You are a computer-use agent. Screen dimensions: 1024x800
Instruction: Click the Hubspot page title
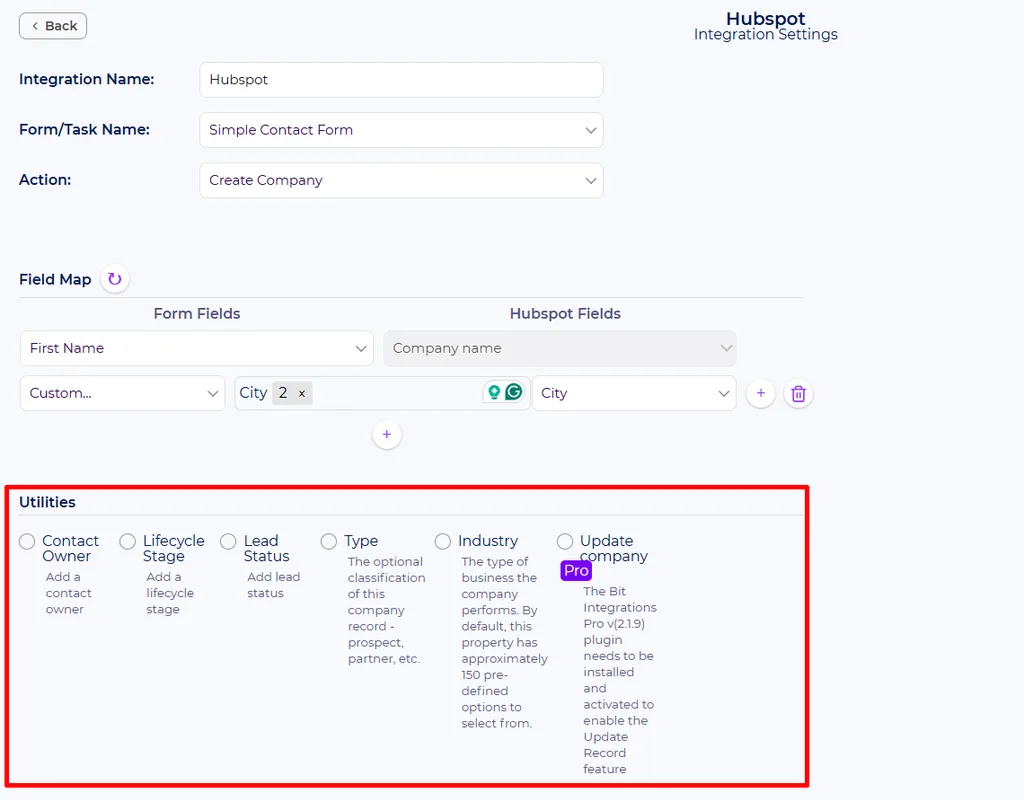(x=765, y=18)
